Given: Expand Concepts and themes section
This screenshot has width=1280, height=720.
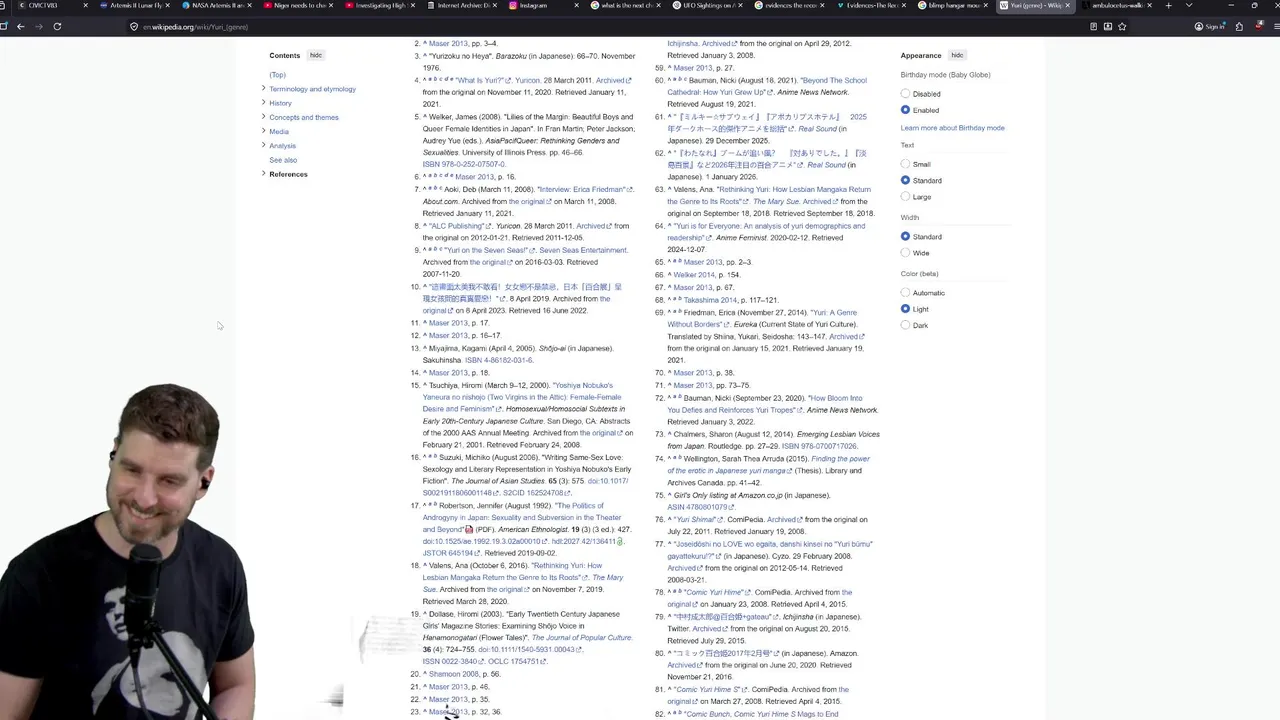Looking at the screenshot, I should [264, 117].
